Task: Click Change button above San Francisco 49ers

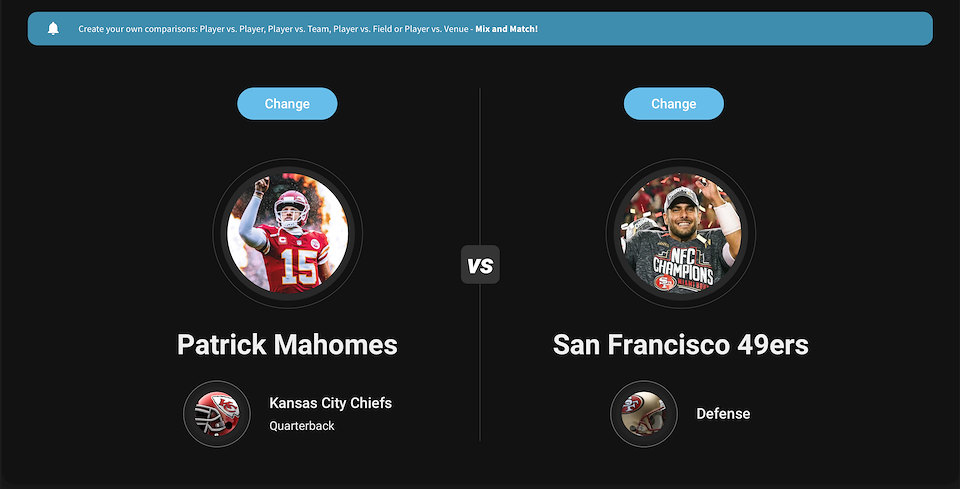Action: [x=673, y=103]
